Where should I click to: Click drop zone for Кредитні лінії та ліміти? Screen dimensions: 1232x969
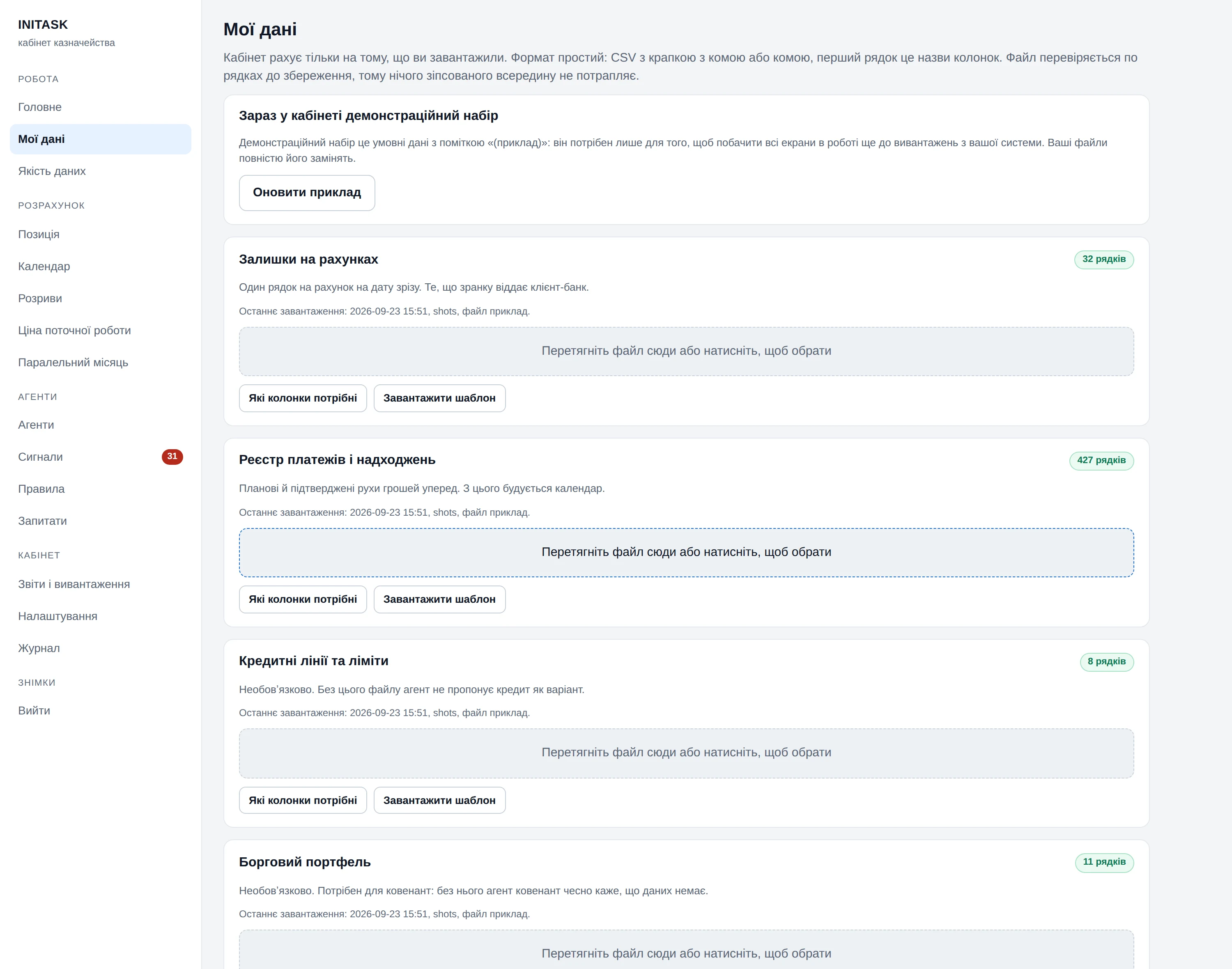(x=686, y=753)
